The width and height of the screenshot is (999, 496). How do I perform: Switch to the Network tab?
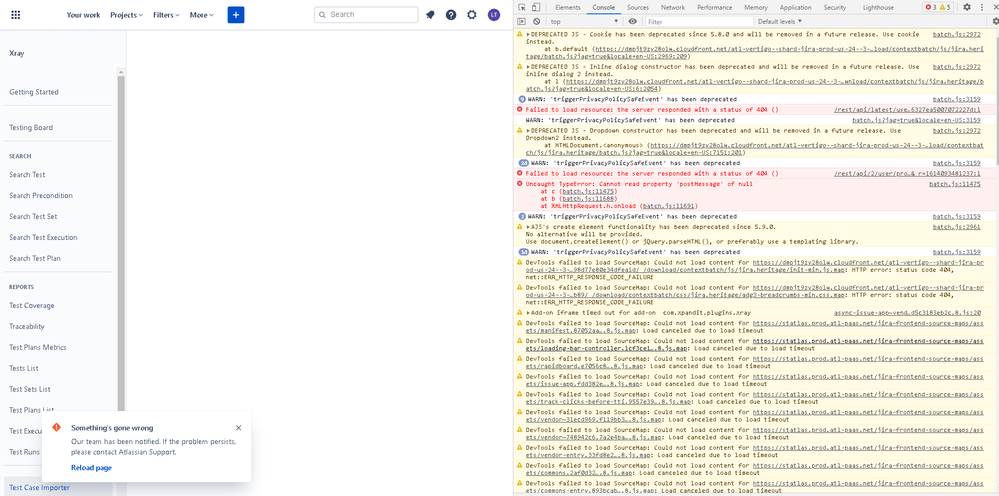(673, 7)
